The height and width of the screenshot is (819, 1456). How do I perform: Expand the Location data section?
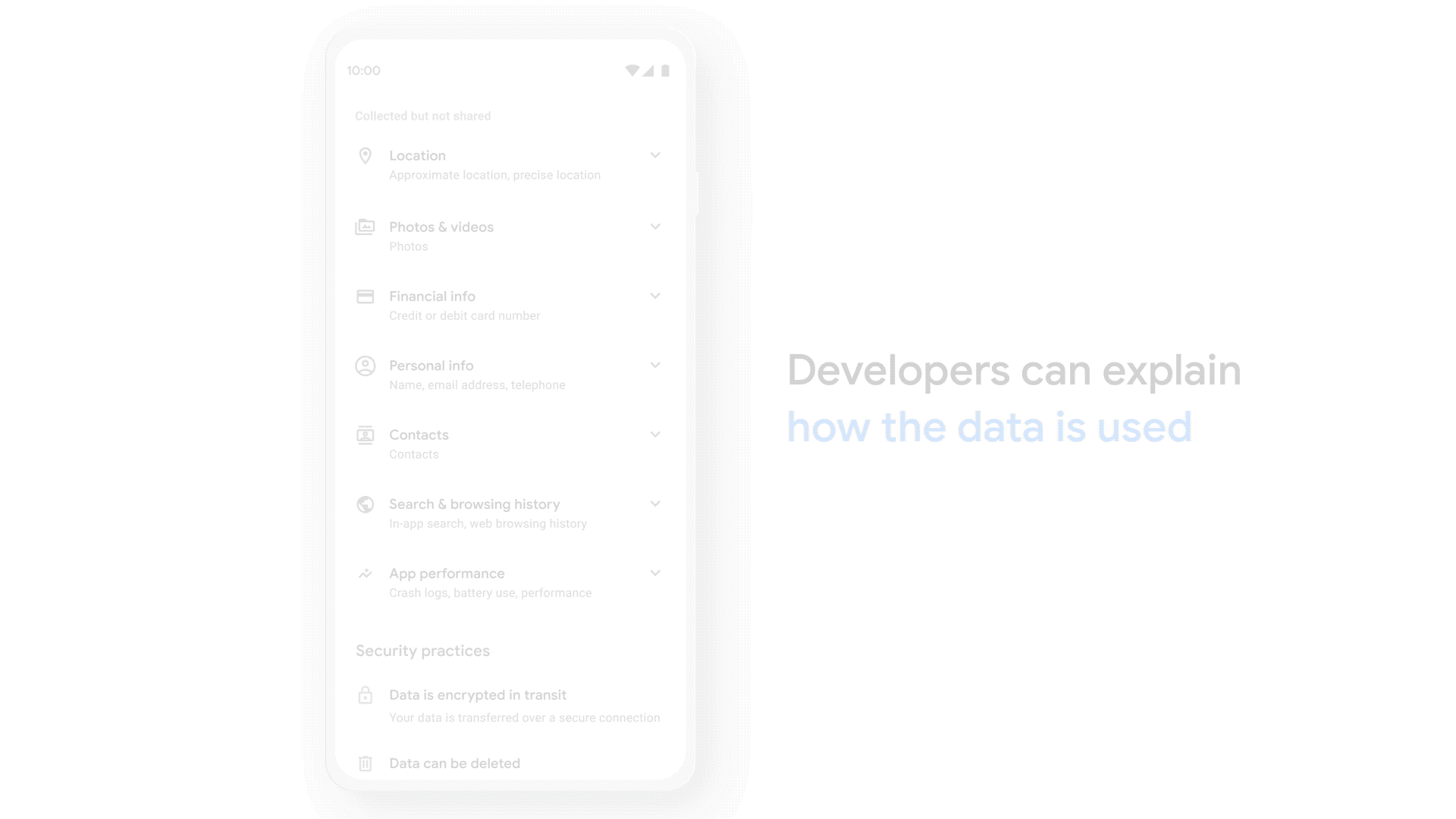[x=656, y=155]
